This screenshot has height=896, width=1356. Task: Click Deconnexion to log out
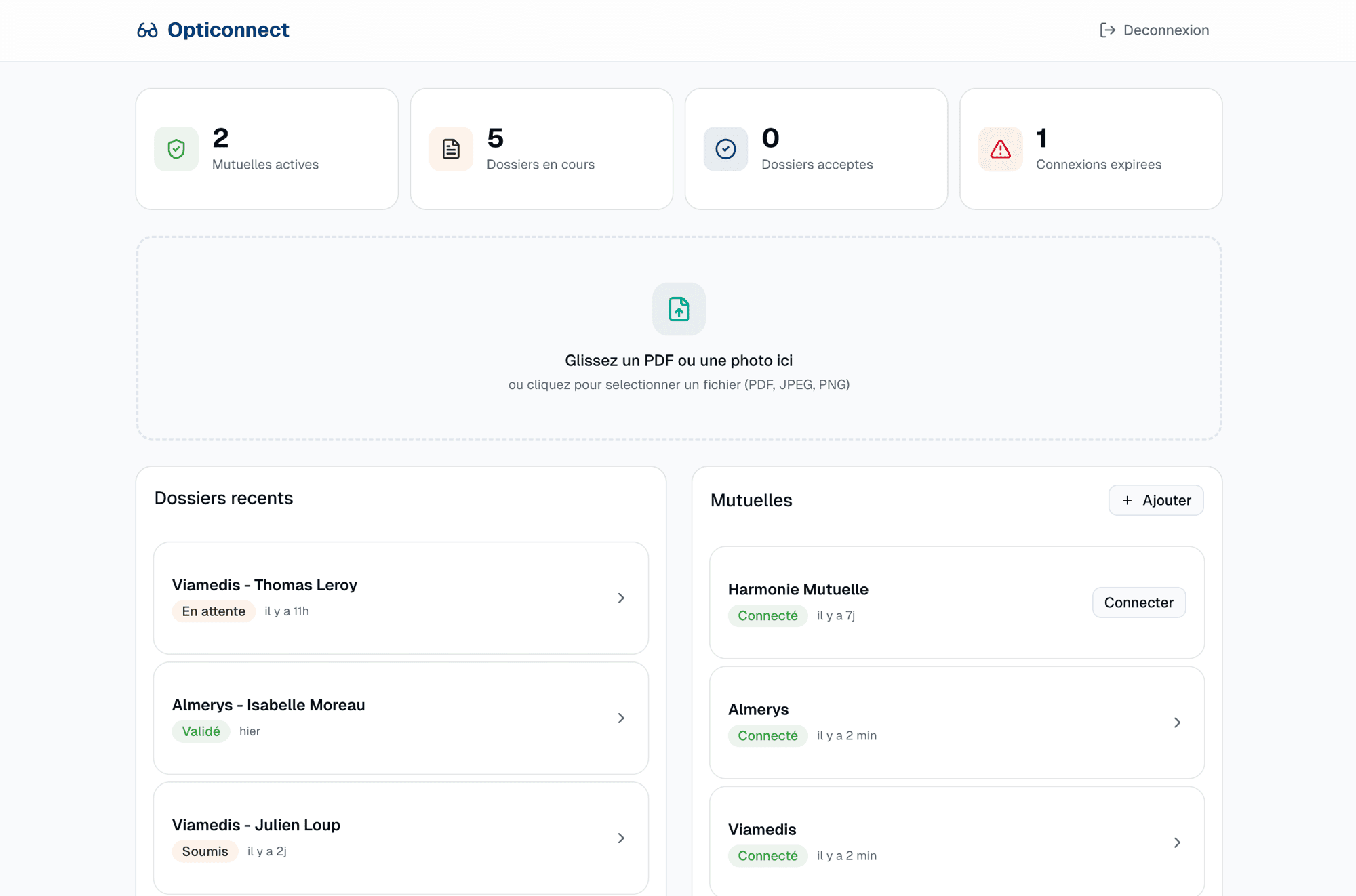tap(1165, 30)
